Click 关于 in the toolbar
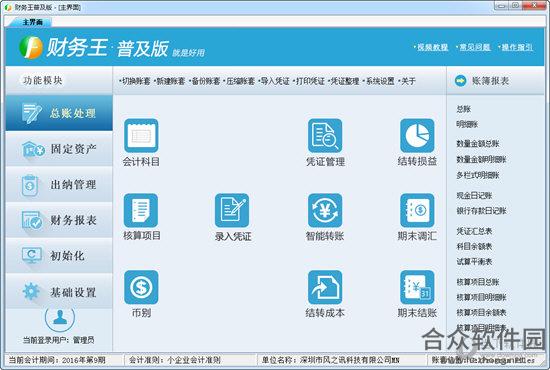Screen dimensions: 550x370 [x=408, y=81]
